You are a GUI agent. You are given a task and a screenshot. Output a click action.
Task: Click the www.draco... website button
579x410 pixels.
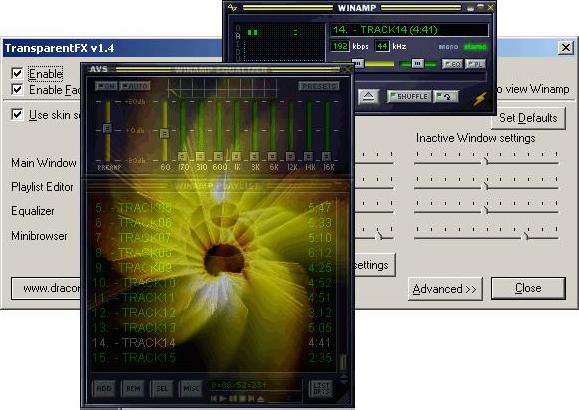click(47, 288)
